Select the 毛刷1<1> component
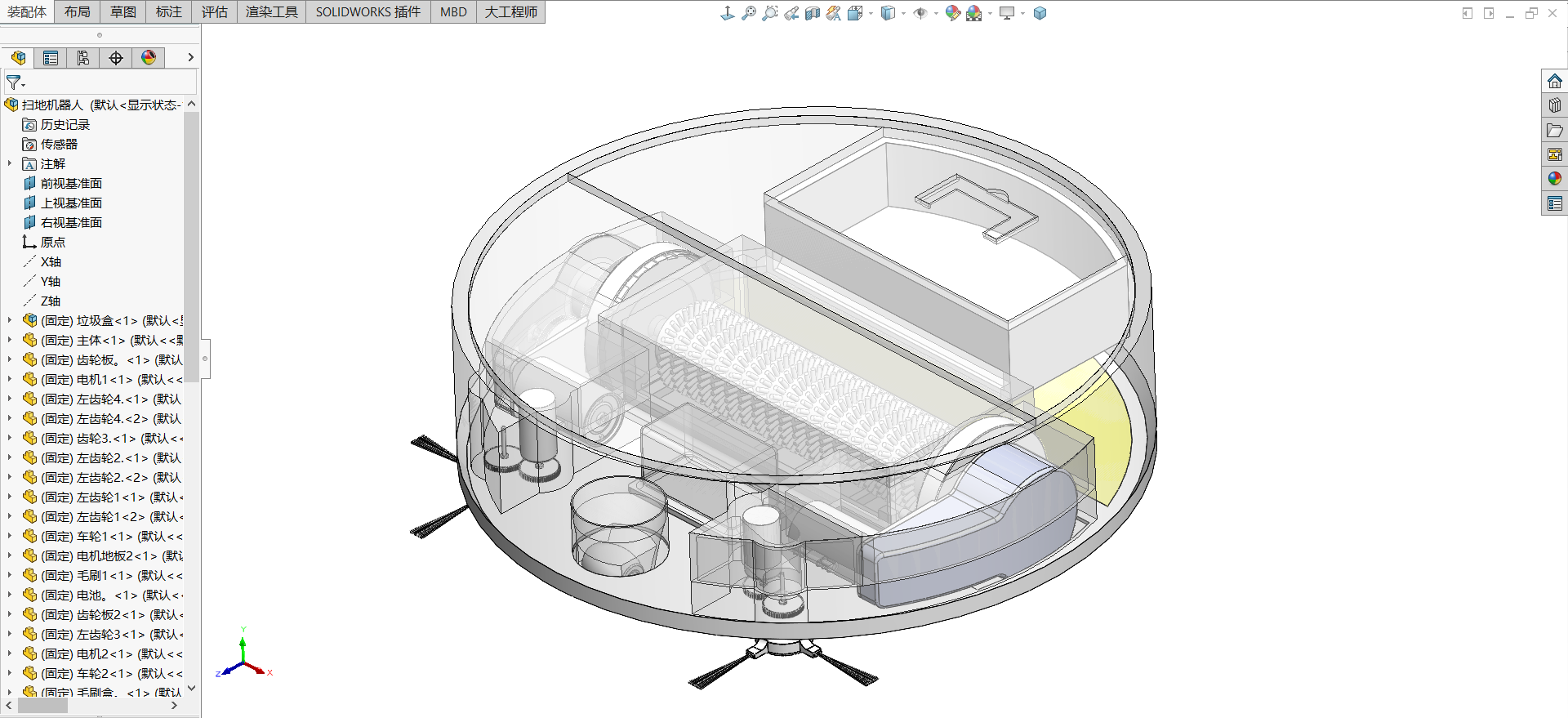Viewport: 1568px width, 718px height. coord(102,575)
